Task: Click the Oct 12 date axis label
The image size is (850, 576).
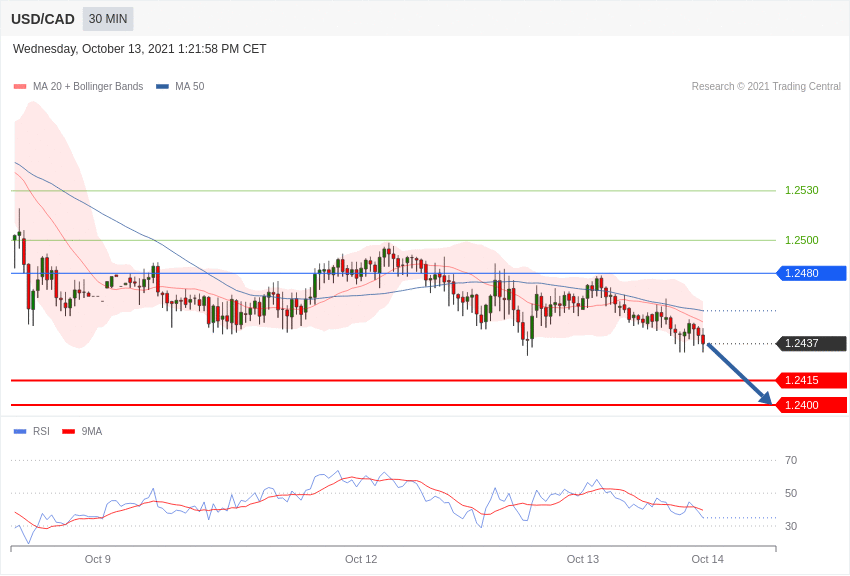Action: (x=361, y=559)
